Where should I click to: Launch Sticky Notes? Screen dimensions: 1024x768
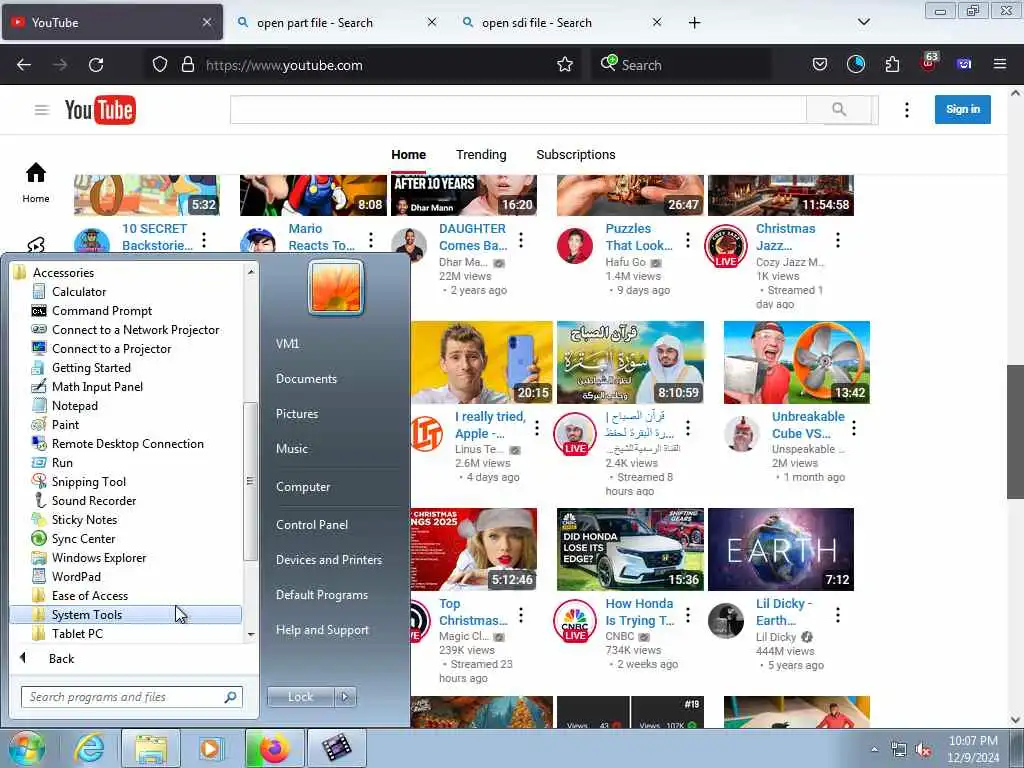[x=84, y=519]
